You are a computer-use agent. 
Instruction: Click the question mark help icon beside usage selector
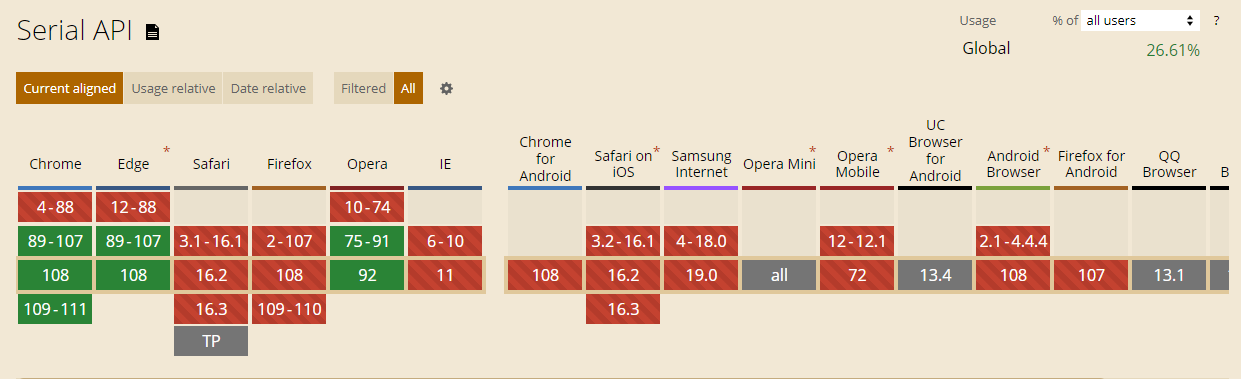point(1217,20)
